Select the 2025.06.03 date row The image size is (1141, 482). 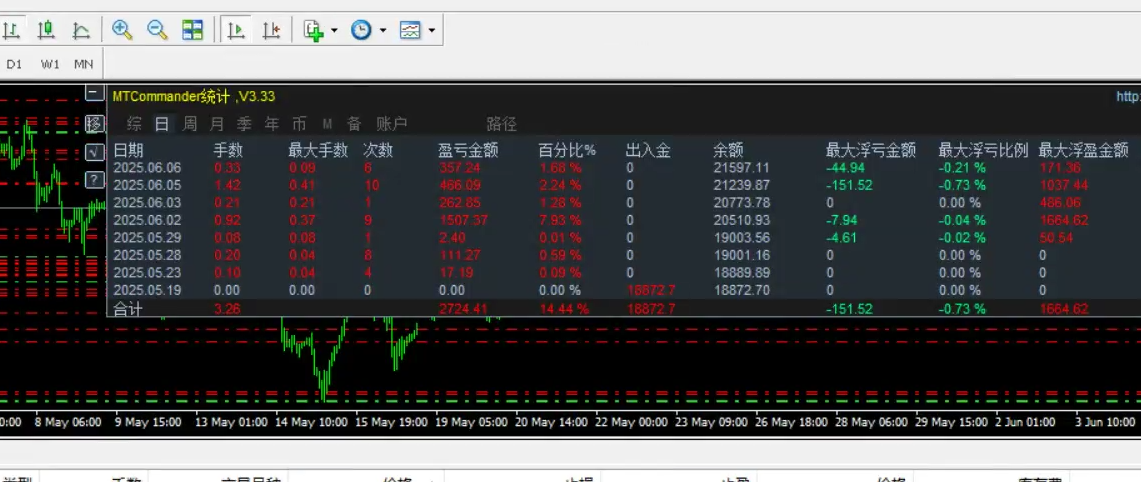[x=148, y=202]
